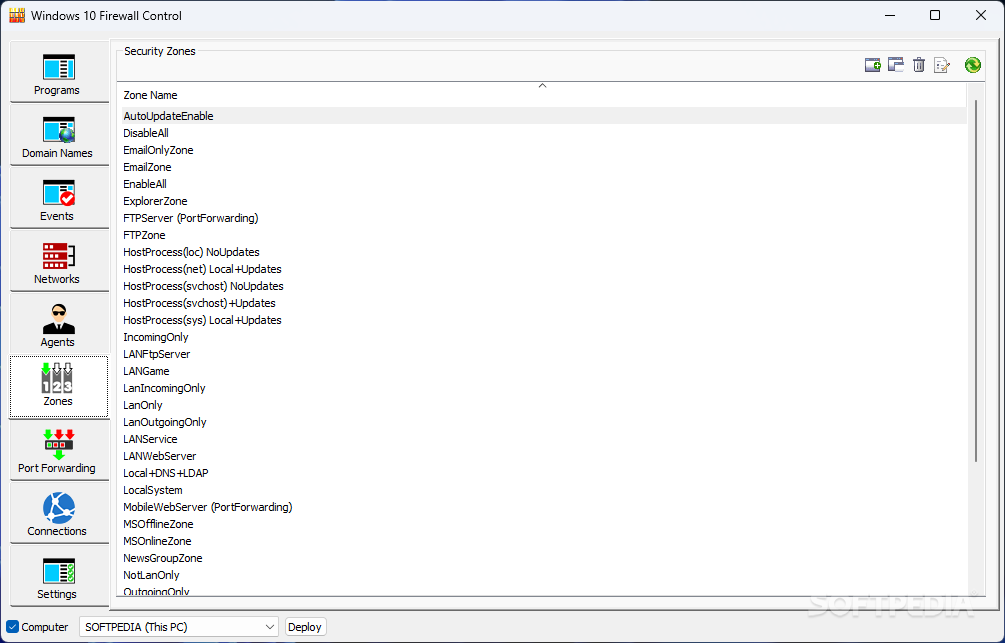
Task: Maximize the Firewall Control window
Action: coord(935,15)
